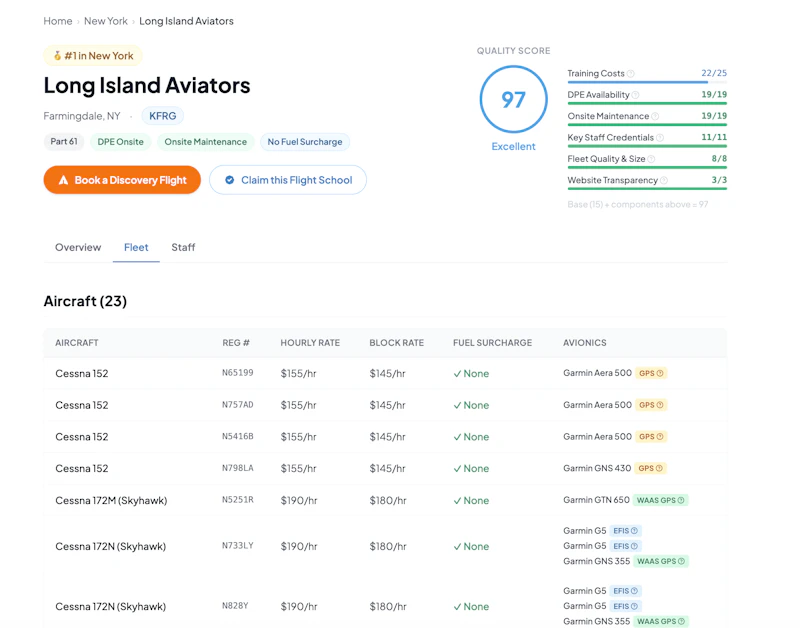The height and width of the screenshot is (628, 800).
Task: Click $180/hr block rate in N828Y row
Action: (x=388, y=607)
